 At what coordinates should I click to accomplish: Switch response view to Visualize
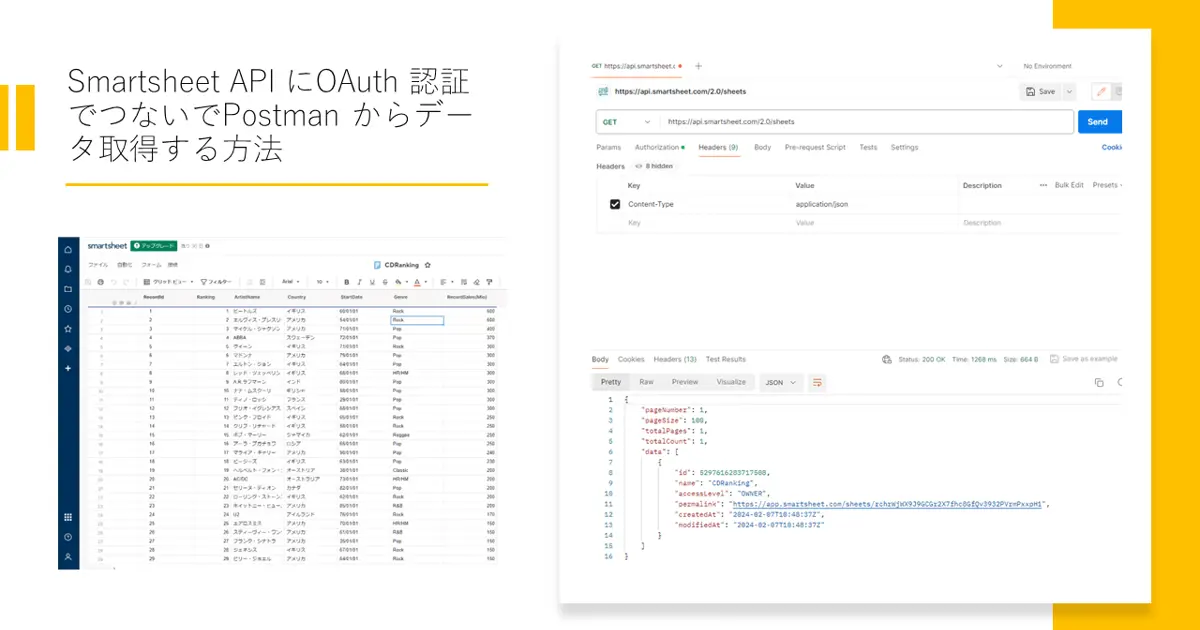(731, 382)
